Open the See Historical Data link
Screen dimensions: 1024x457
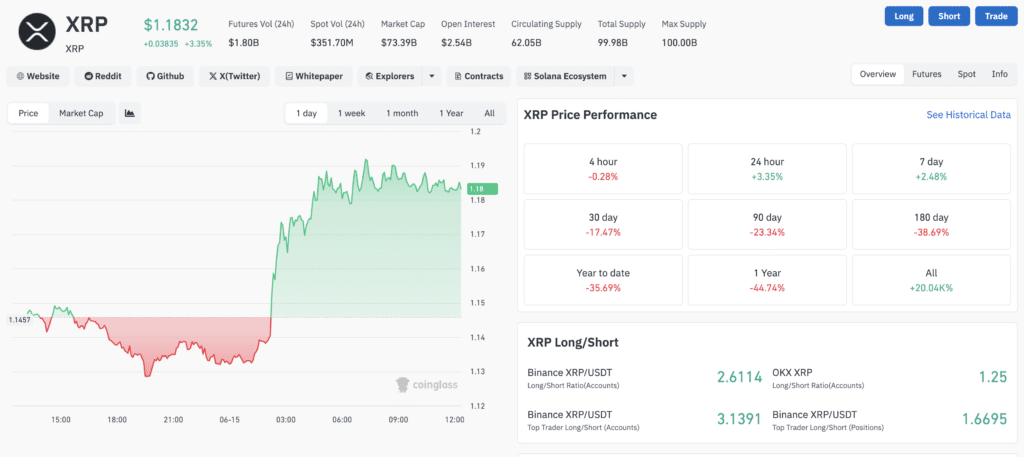coord(968,115)
